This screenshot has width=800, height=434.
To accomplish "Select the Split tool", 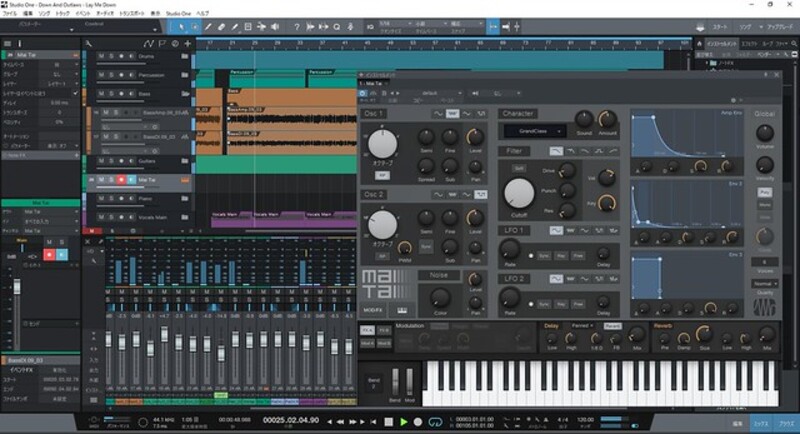I will click(x=208, y=27).
